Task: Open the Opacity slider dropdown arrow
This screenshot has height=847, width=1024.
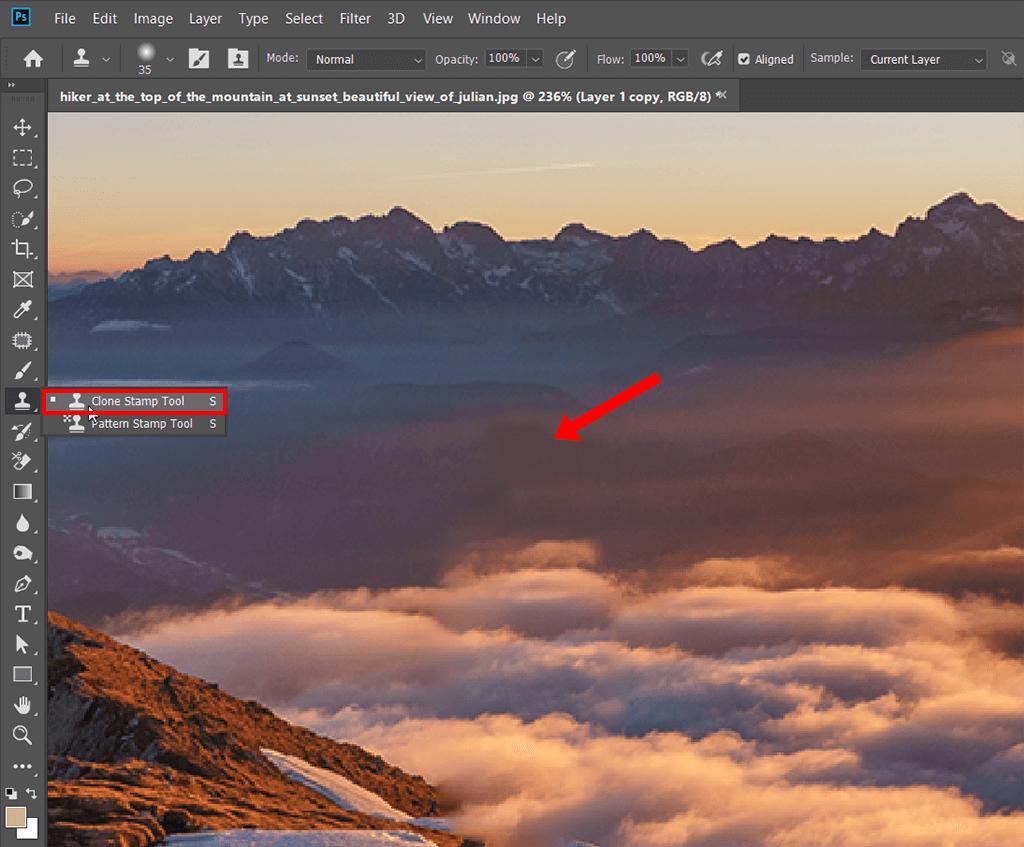Action: coord(536,59)
